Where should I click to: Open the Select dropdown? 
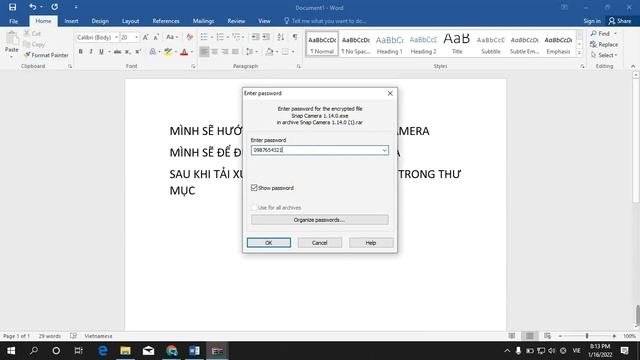pyautogui.click(x=604, y=55)
